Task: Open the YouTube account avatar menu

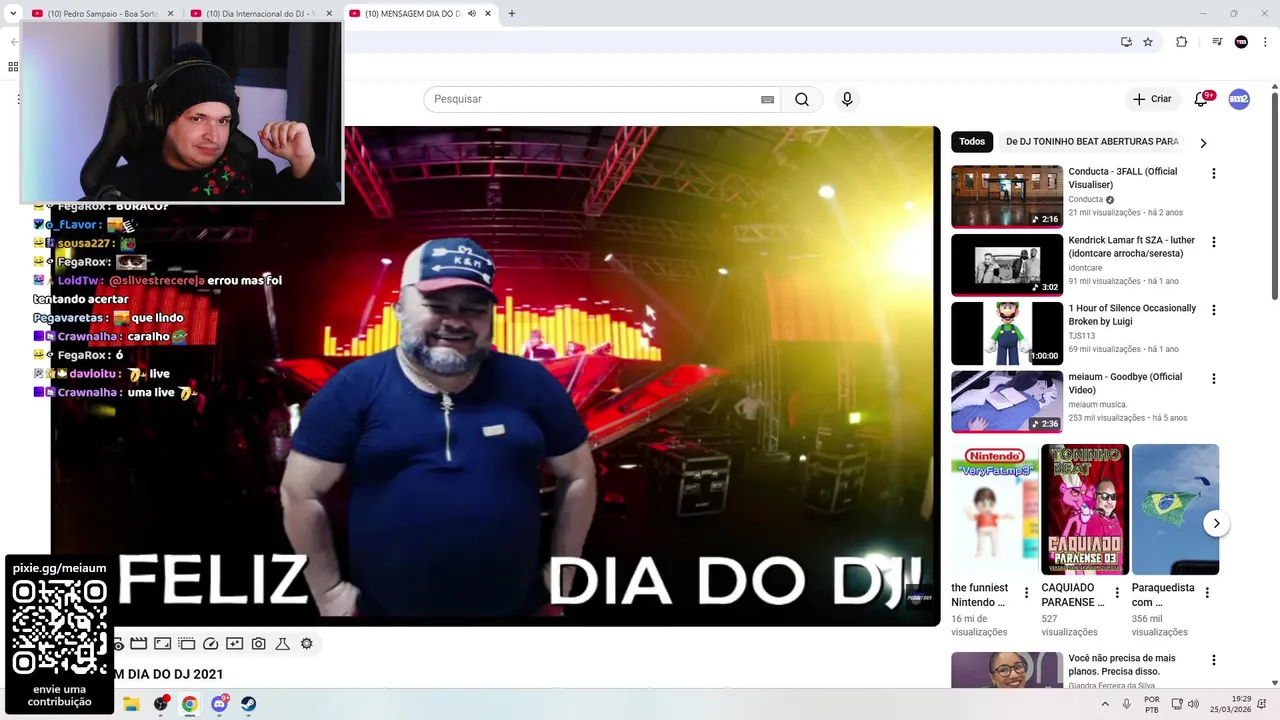Action: [1239, 99]
